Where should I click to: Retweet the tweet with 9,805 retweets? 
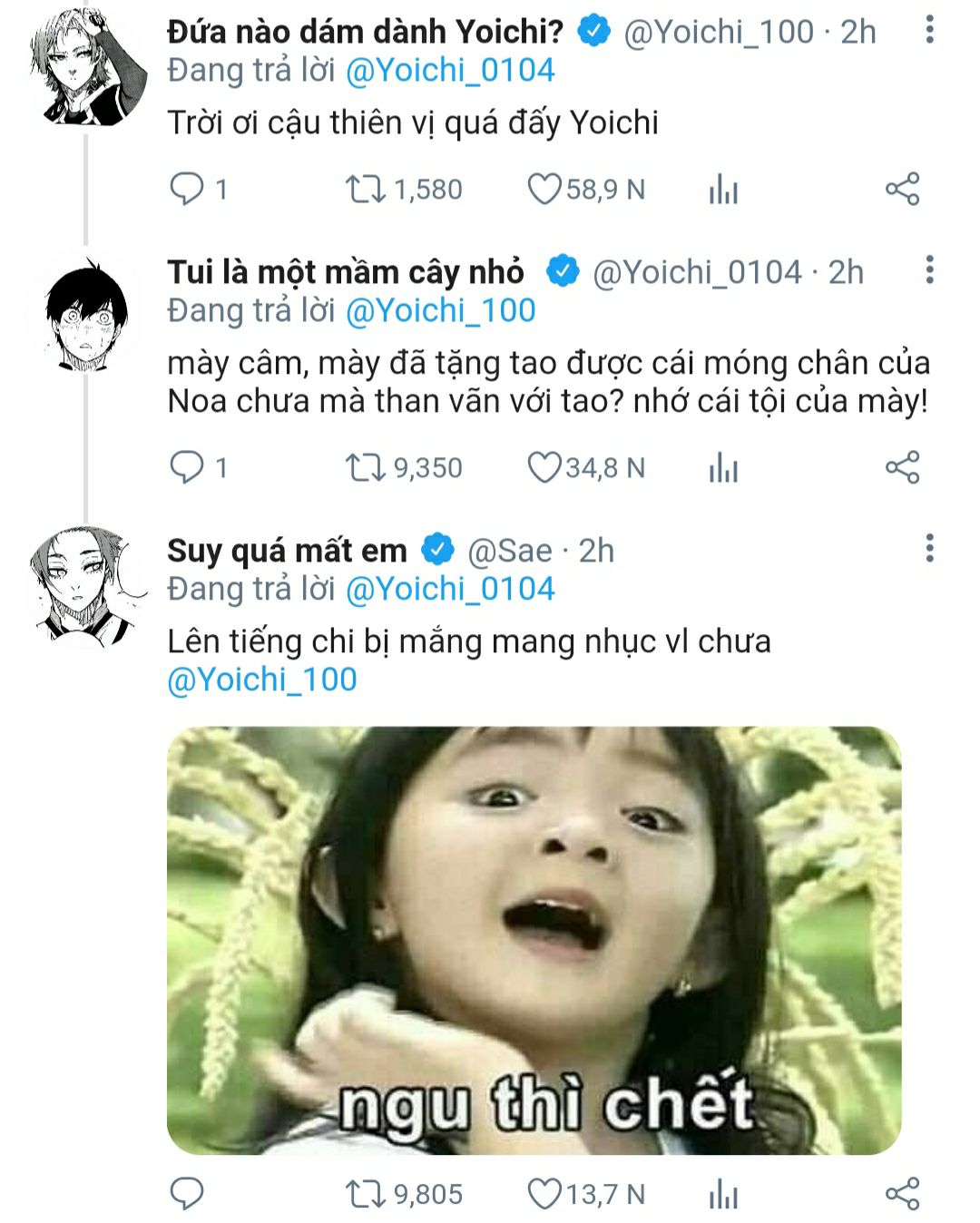365,1194
